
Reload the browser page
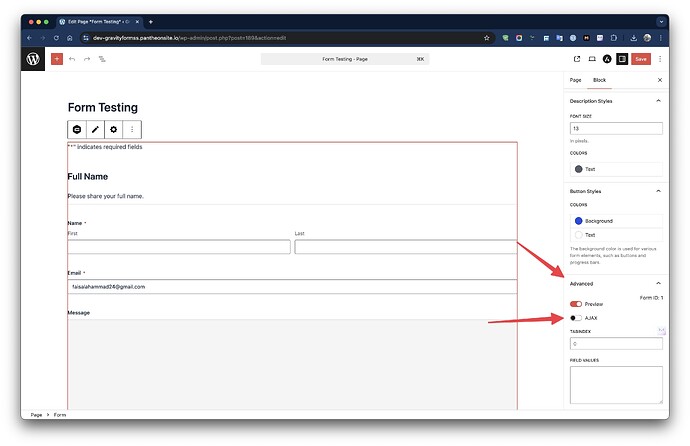click(56, 38)
